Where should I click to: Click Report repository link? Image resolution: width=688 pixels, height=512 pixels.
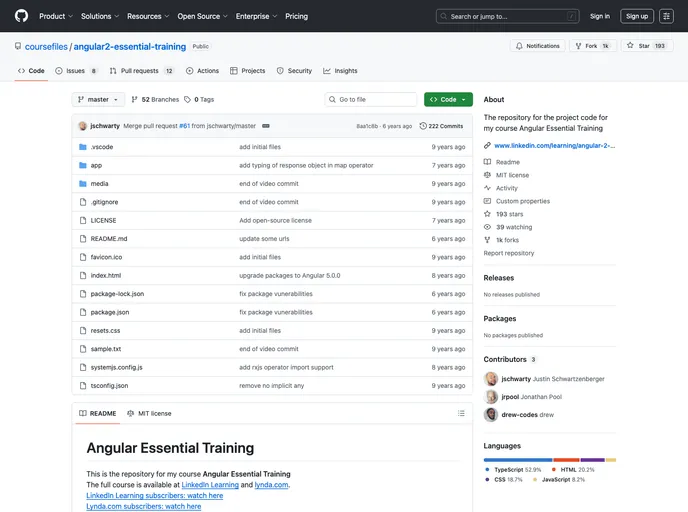click(509, 253)
